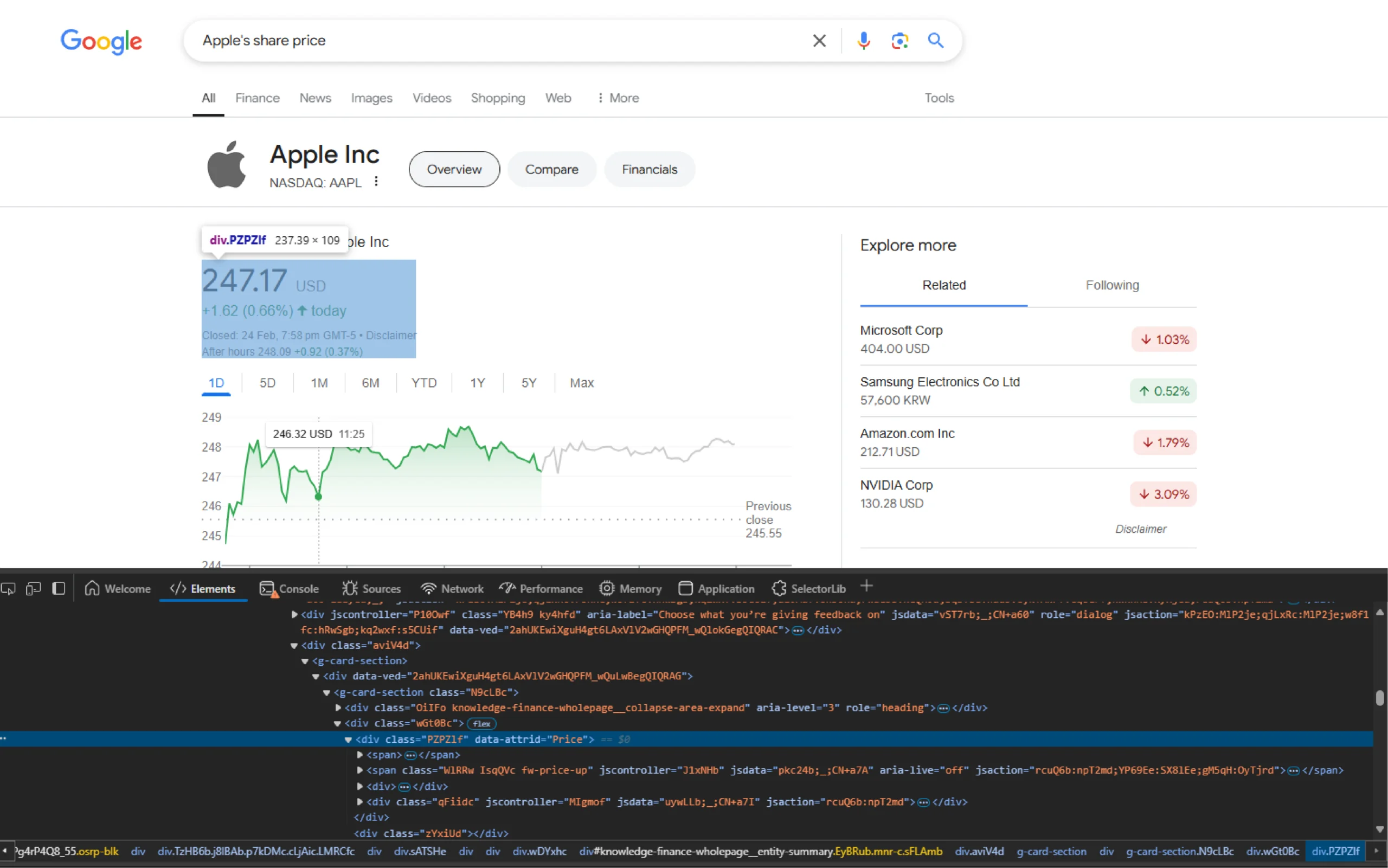Open the Disclaimer link under Explore more
The height and width of the screenshot is (868, 1388).
point(1141,529)
